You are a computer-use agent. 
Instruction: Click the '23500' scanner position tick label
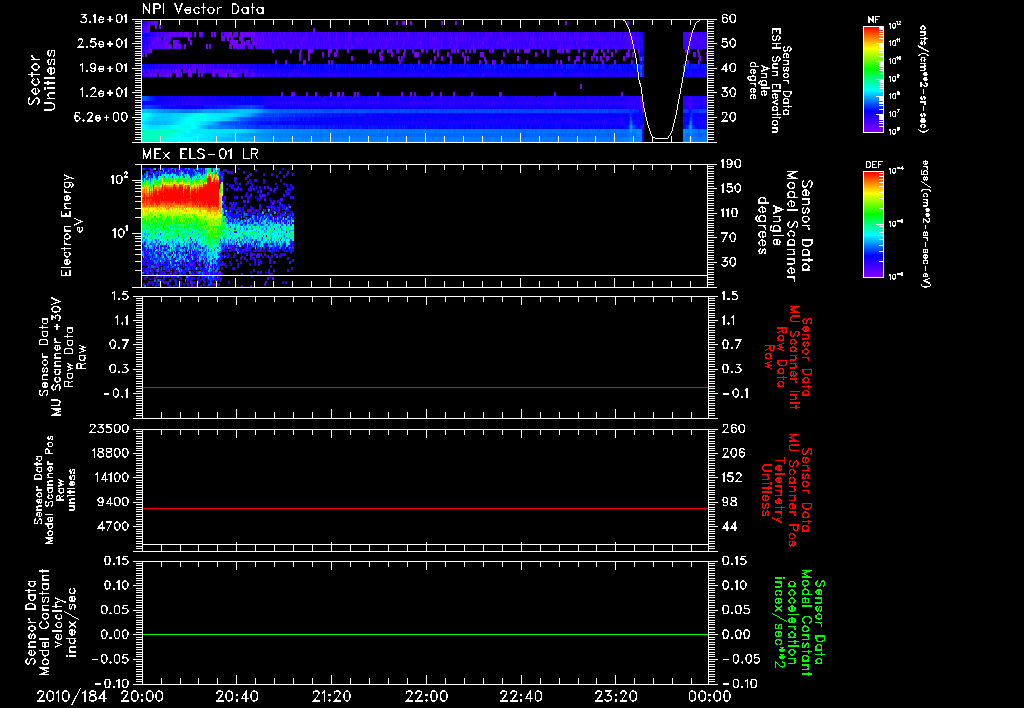109,428
